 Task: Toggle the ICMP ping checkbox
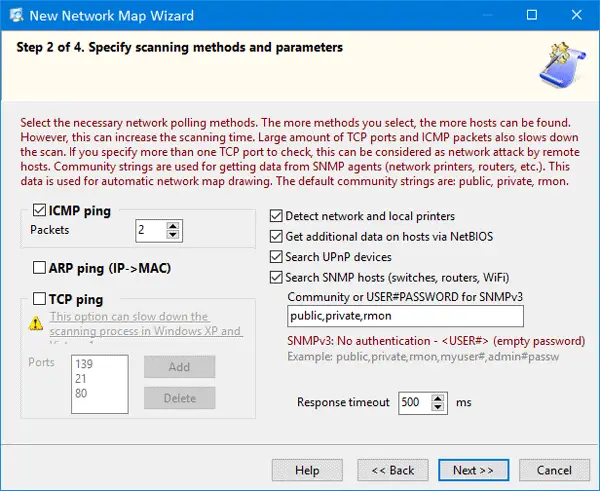40,211
